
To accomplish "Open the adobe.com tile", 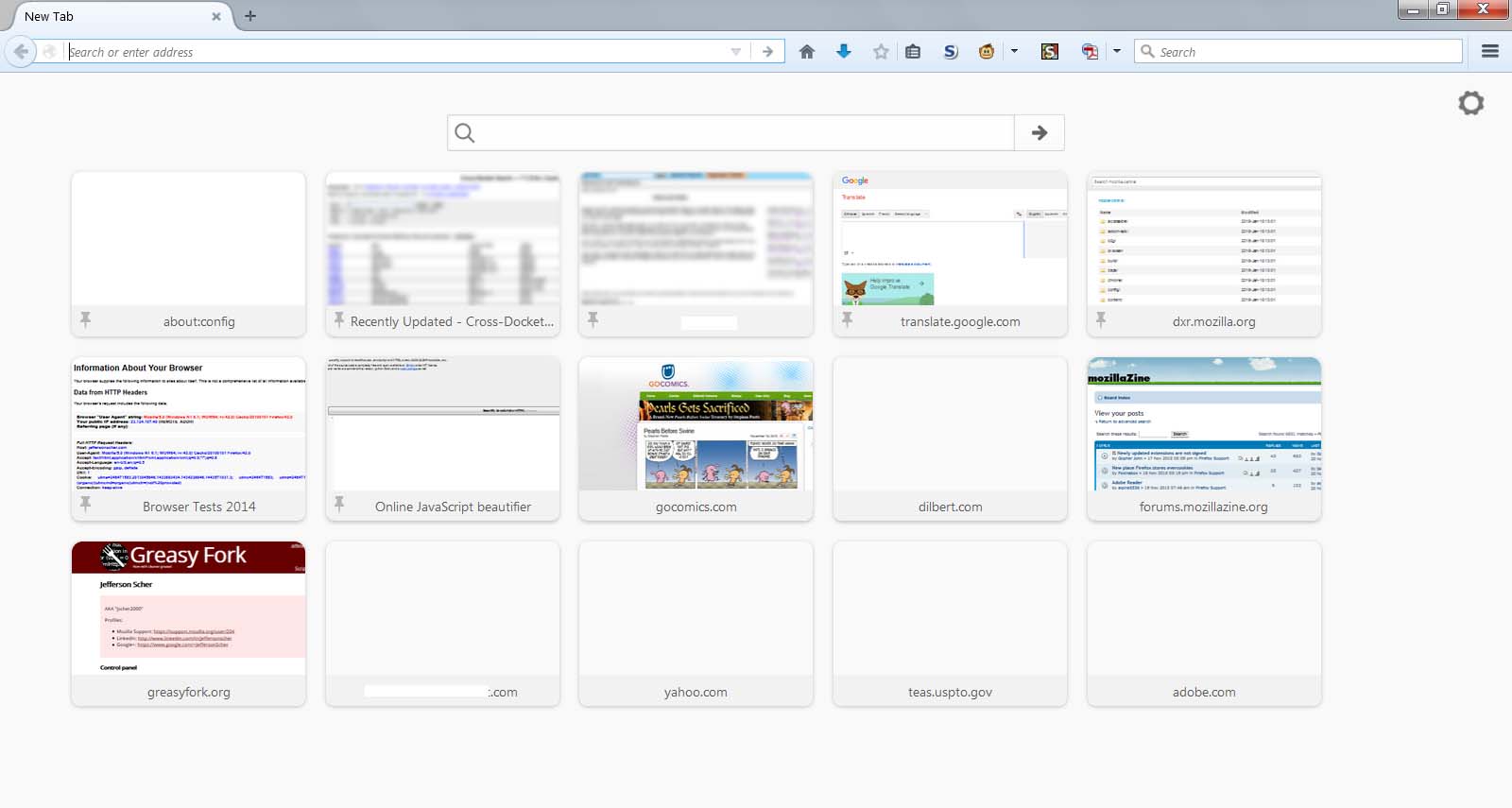I will [x=1204, y=625].
